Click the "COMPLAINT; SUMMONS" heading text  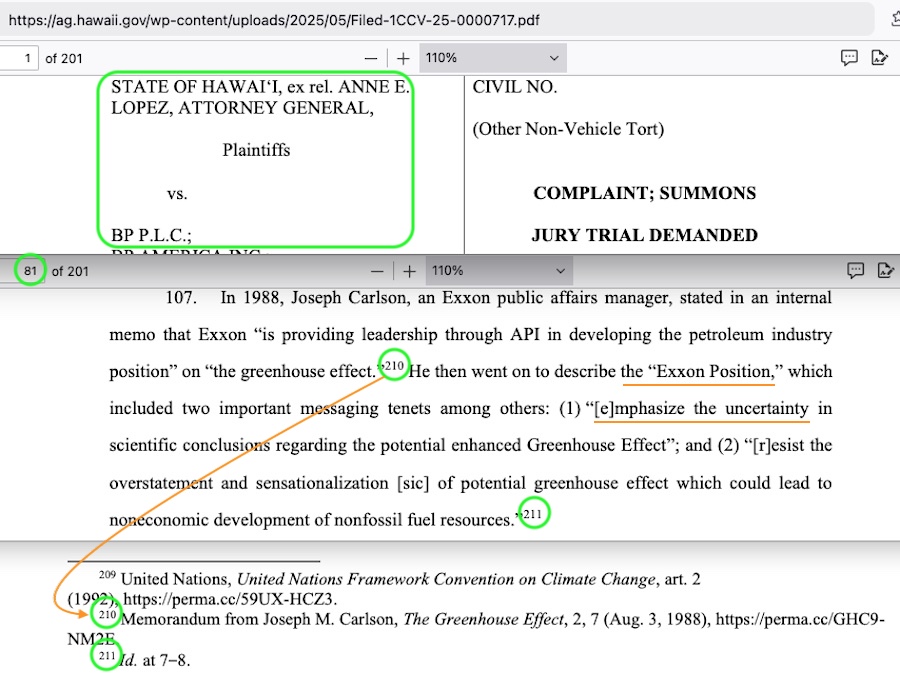[644, 193]
